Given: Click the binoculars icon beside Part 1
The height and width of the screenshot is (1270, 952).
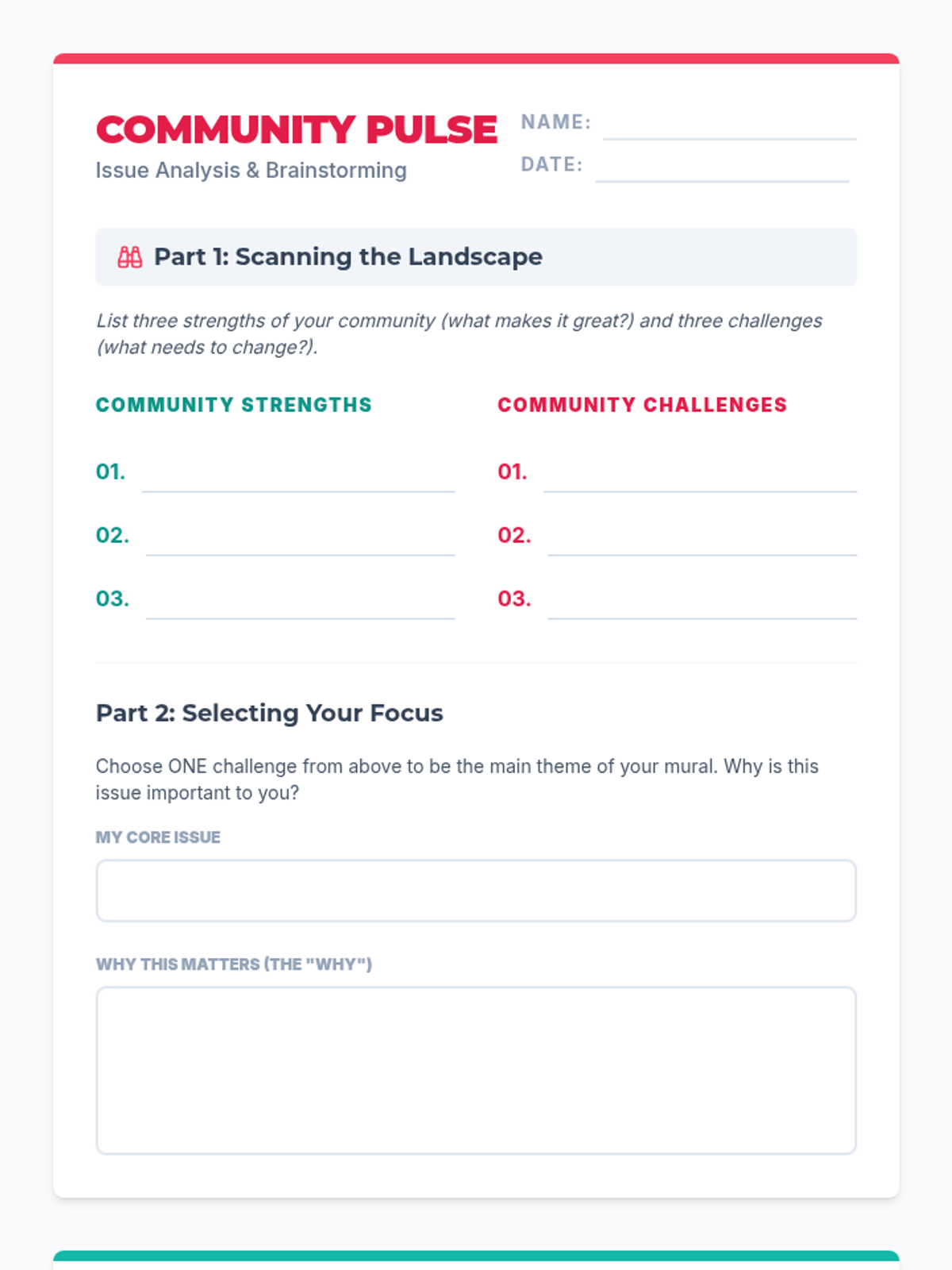Looking at the screenshot, I should coord(130,257).
